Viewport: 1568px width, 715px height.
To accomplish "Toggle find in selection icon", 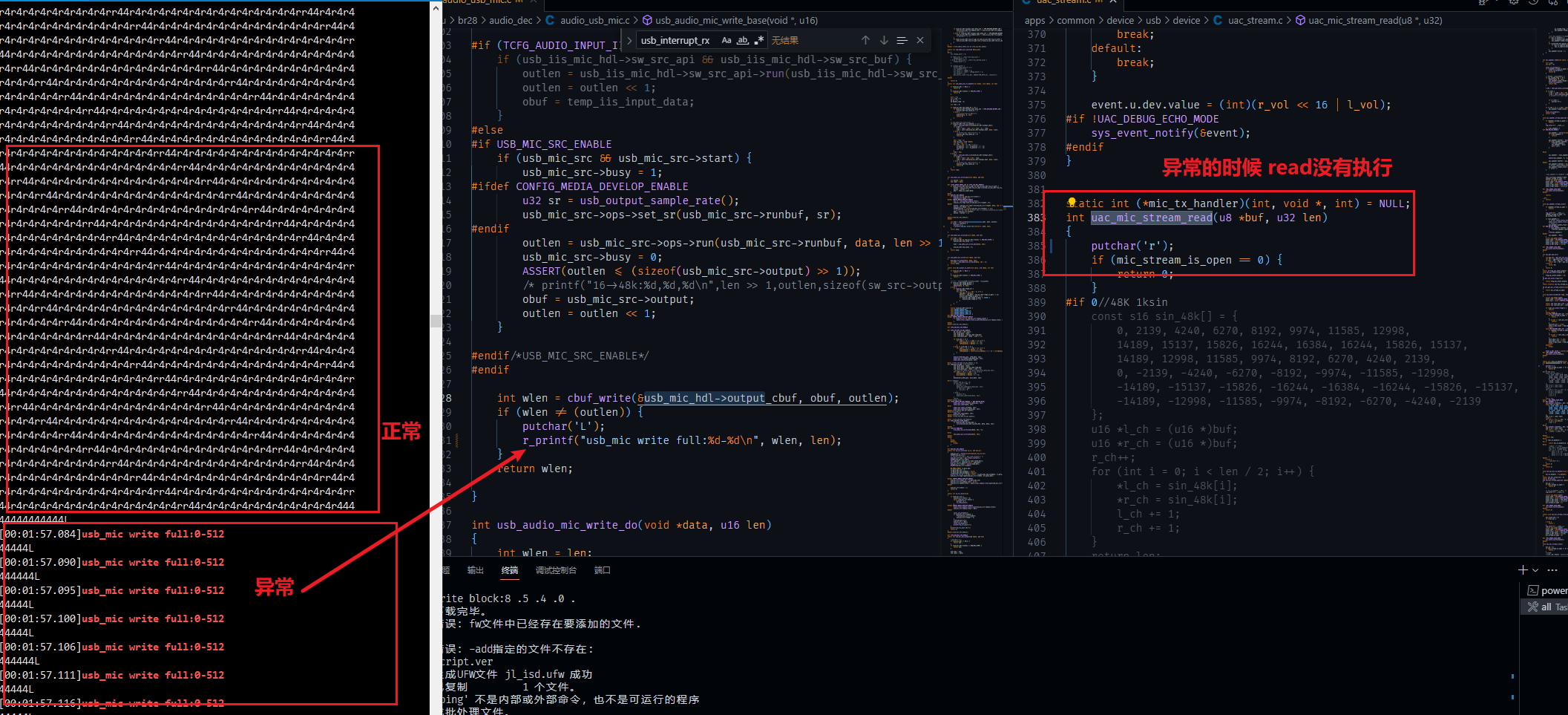I will (x=902, y=40).
